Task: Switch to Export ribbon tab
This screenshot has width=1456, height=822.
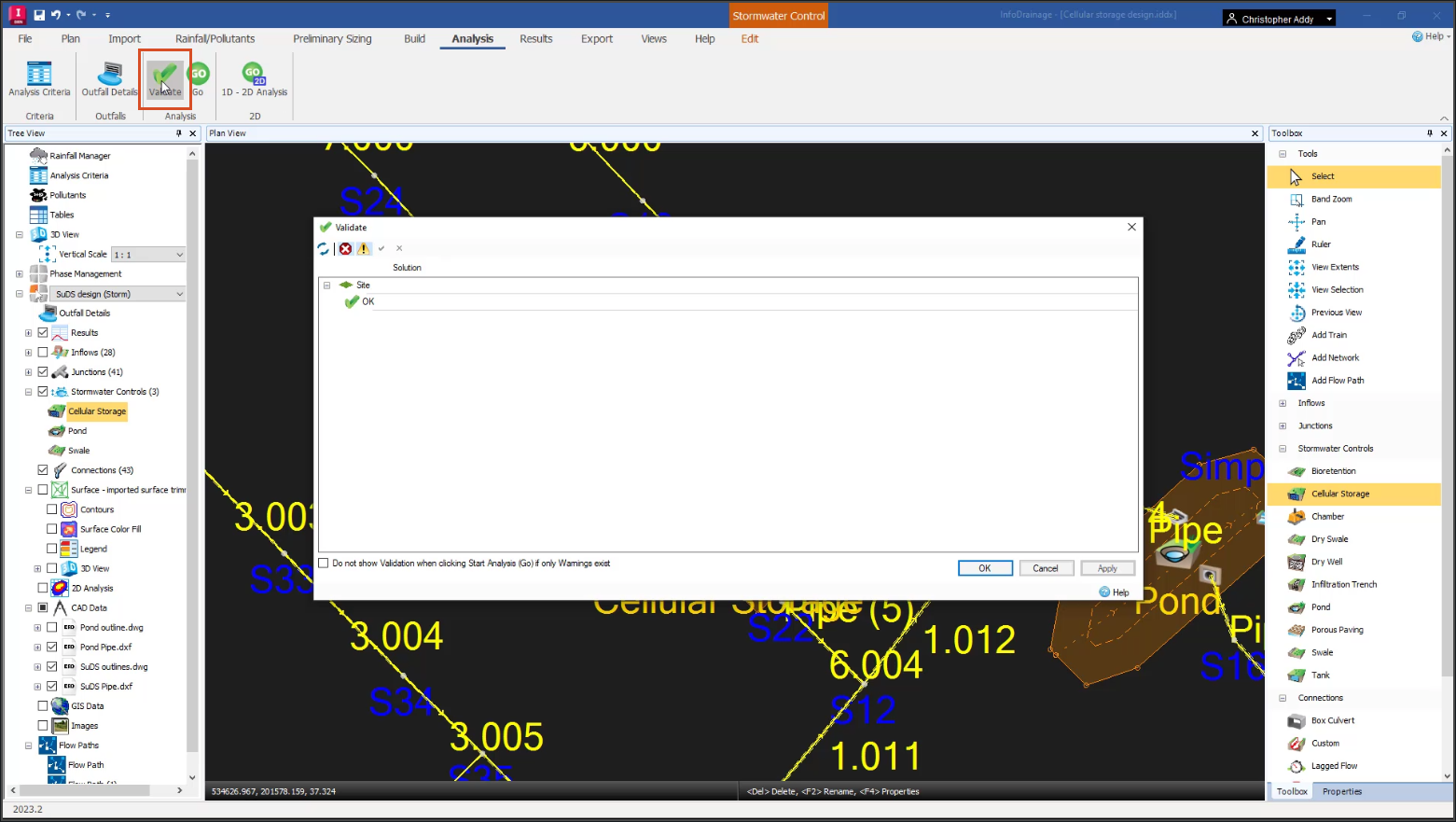Action: point(597,39)
